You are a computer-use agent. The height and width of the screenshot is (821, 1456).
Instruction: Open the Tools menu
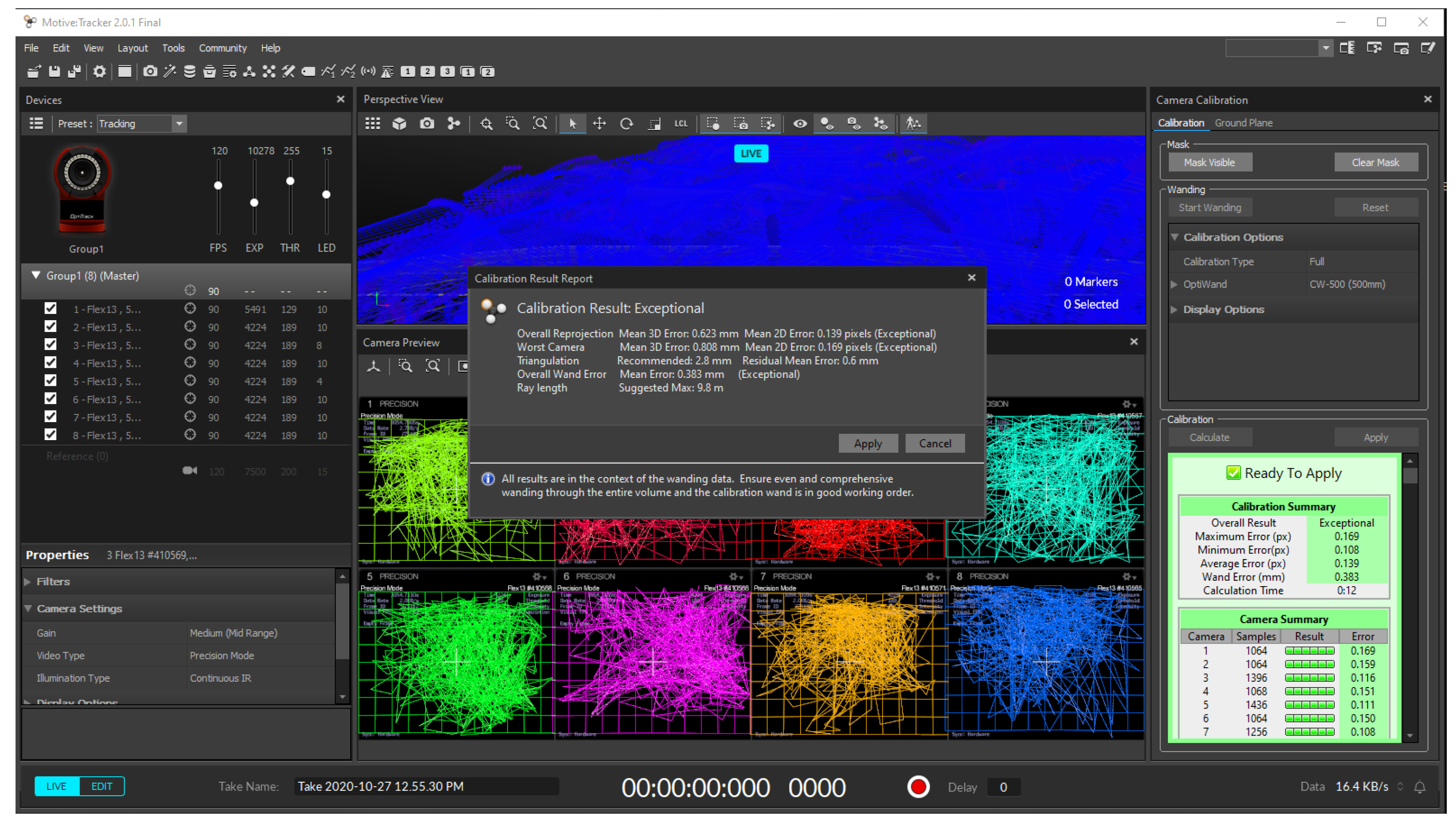point(173,48)
